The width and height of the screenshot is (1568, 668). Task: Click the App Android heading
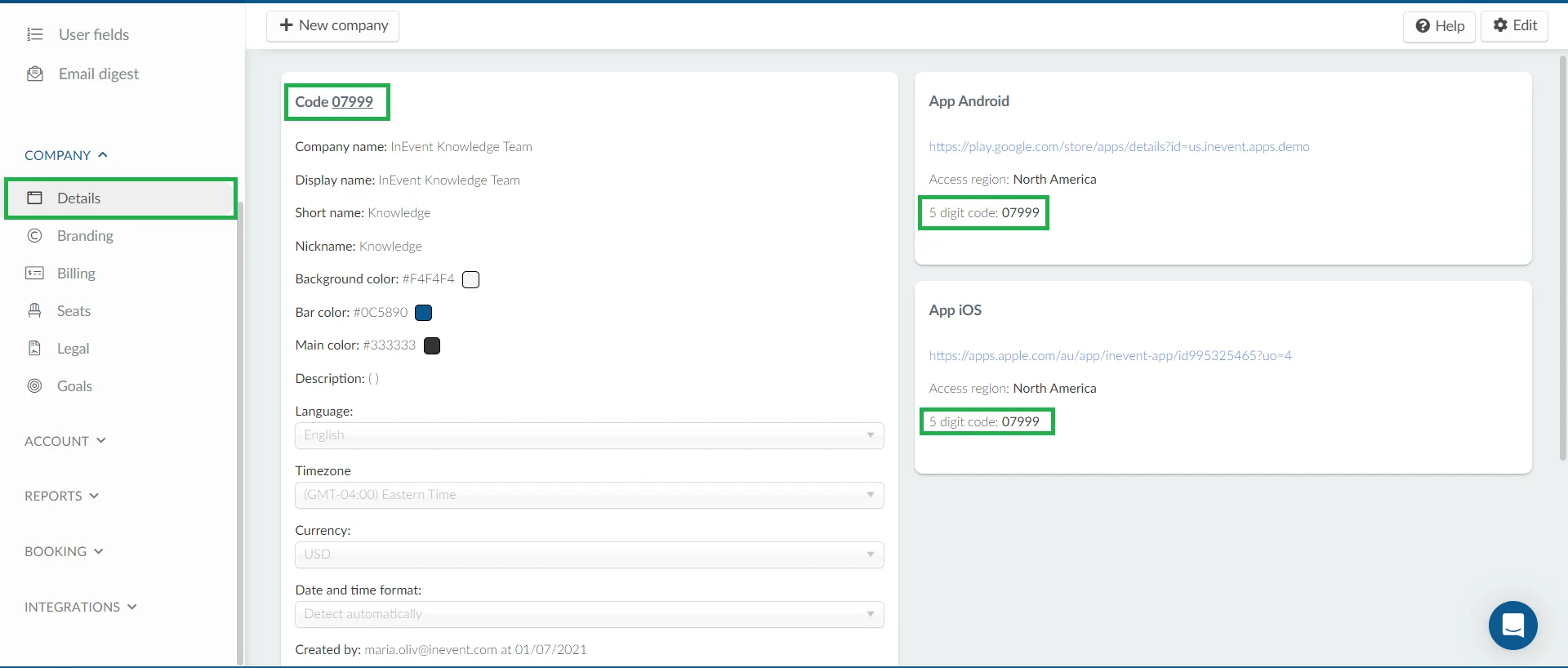[969, 101]
